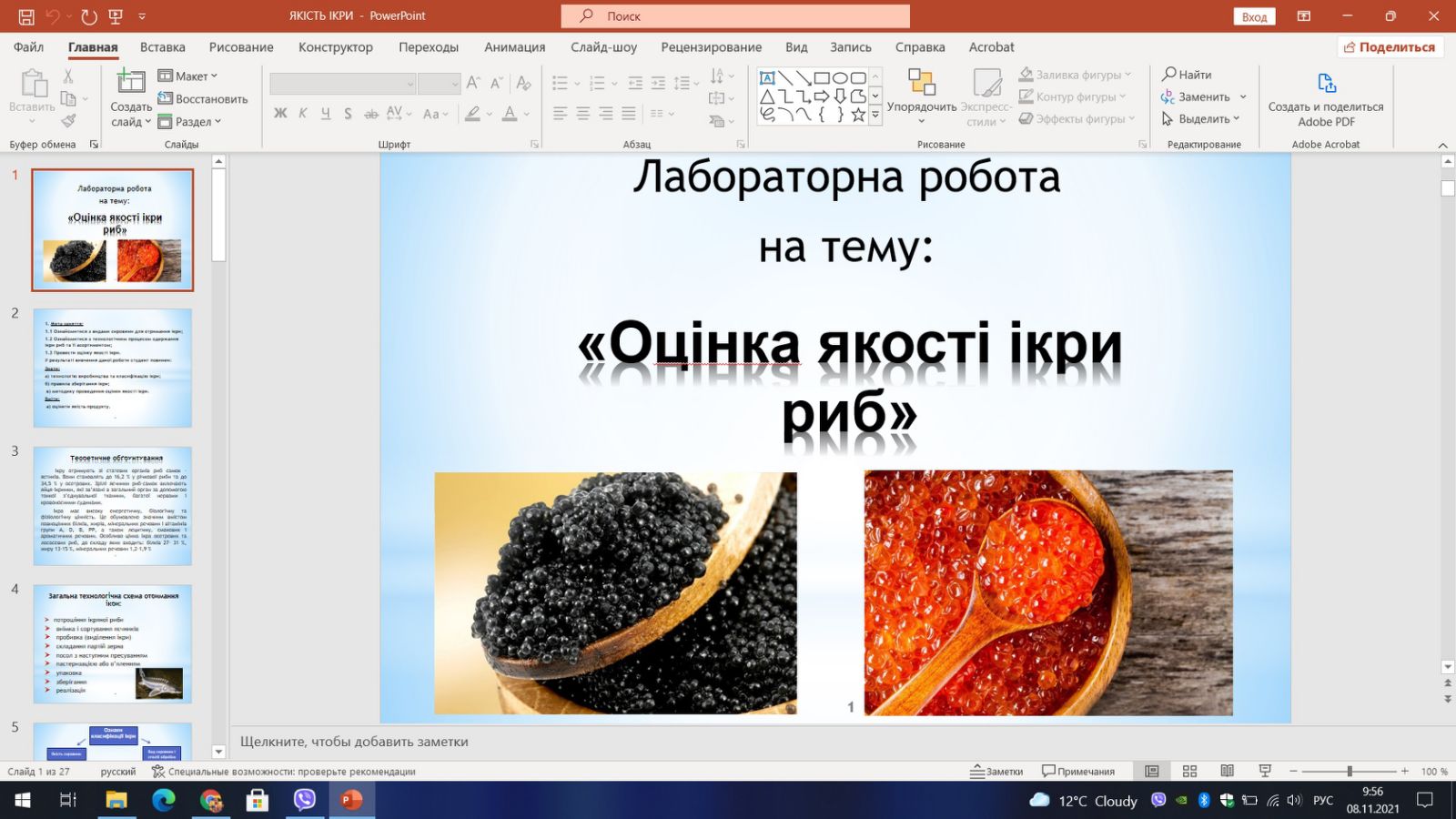Image resolution: width=1456 pixels, height=819 pixels.
Task: Click Найти (Find) button
Action: click(x=1187, y=75)
